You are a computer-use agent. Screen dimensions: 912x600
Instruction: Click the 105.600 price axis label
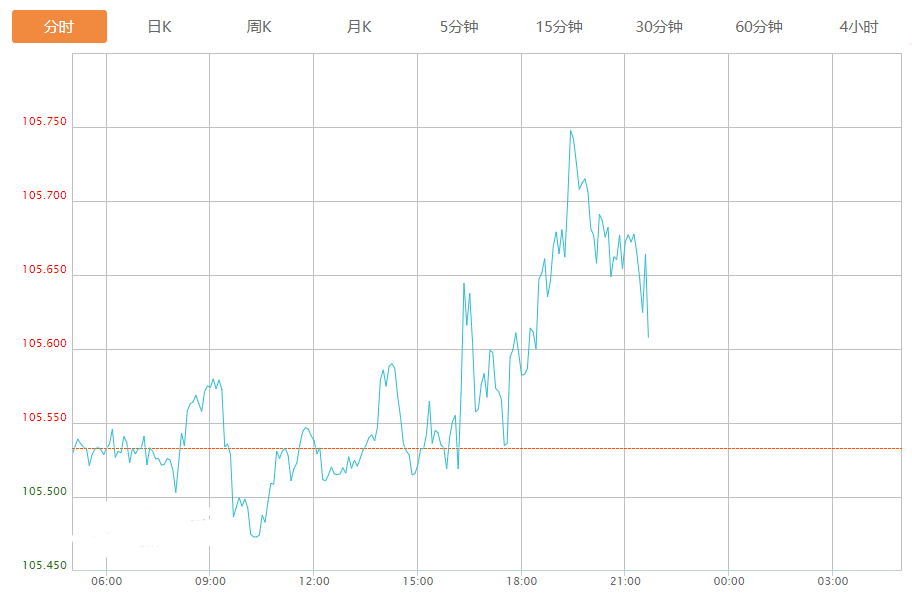tap(43, 344)
